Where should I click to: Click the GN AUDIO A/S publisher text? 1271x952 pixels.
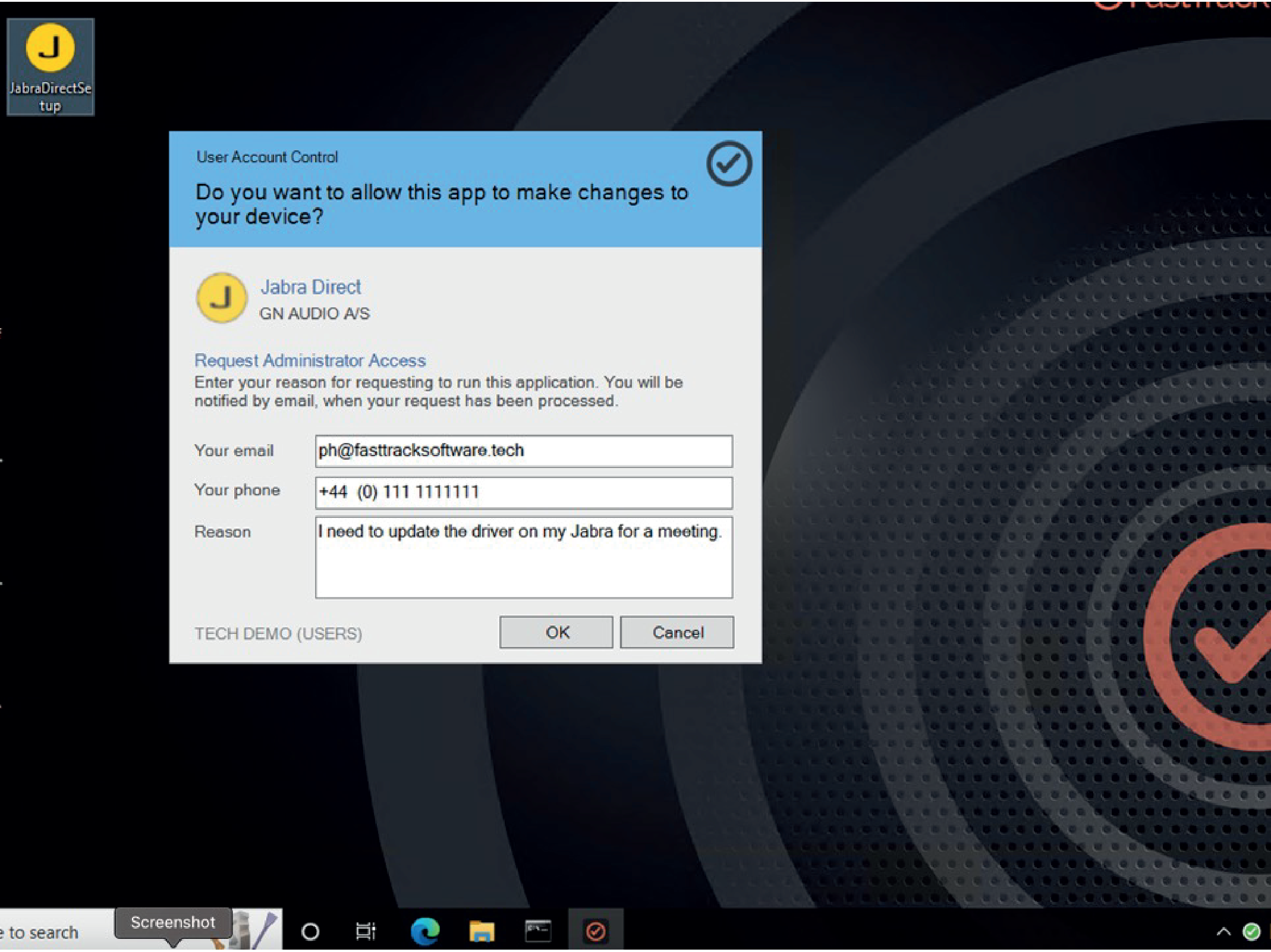[x=314, y=313]
